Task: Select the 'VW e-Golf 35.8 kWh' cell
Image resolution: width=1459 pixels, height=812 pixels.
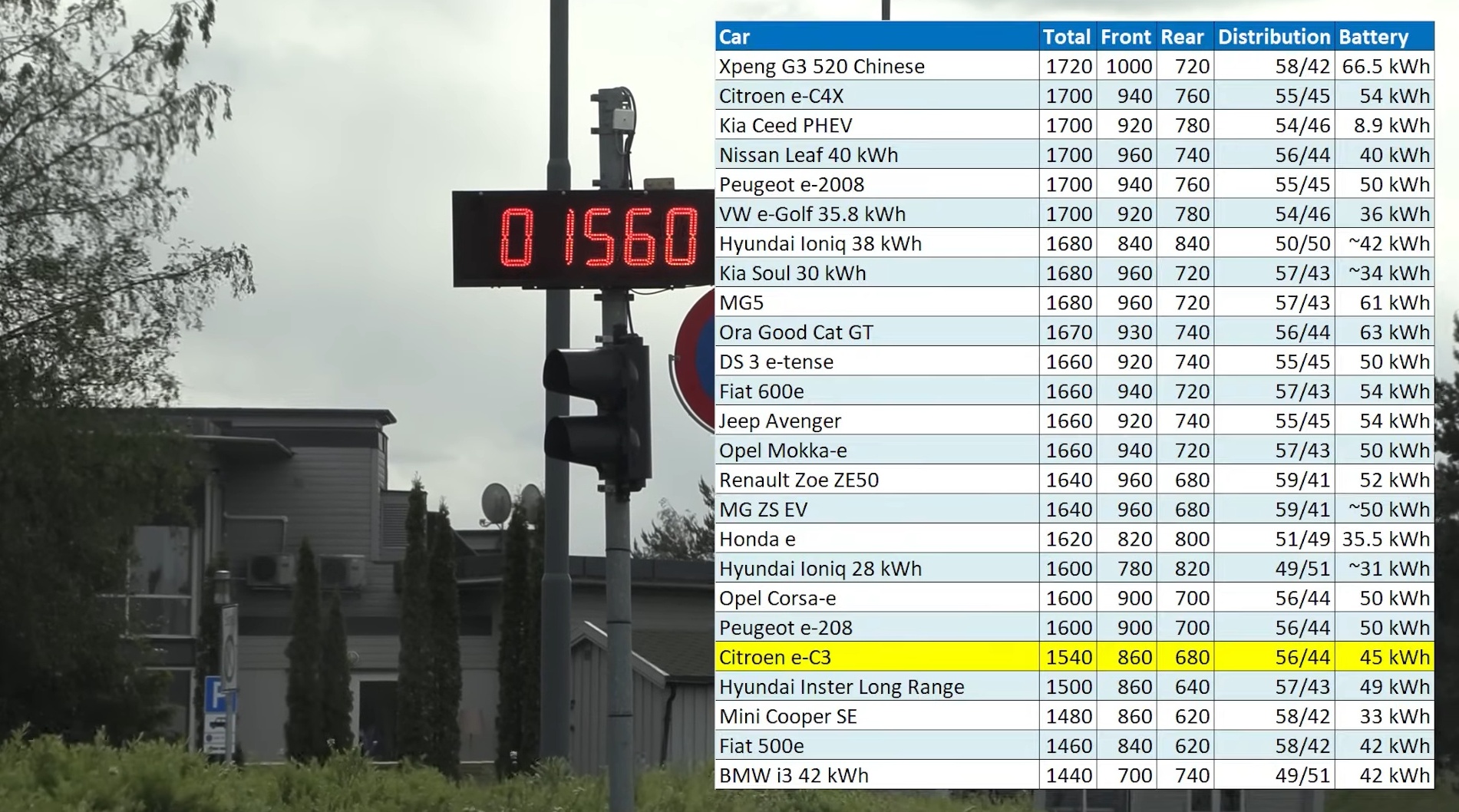Action: pyautogui.click(x=877, y=214)
